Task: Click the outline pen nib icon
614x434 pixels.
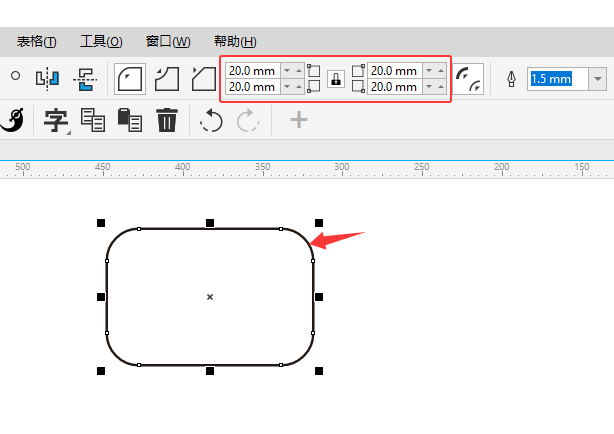Action: click(x=511, y=79)
